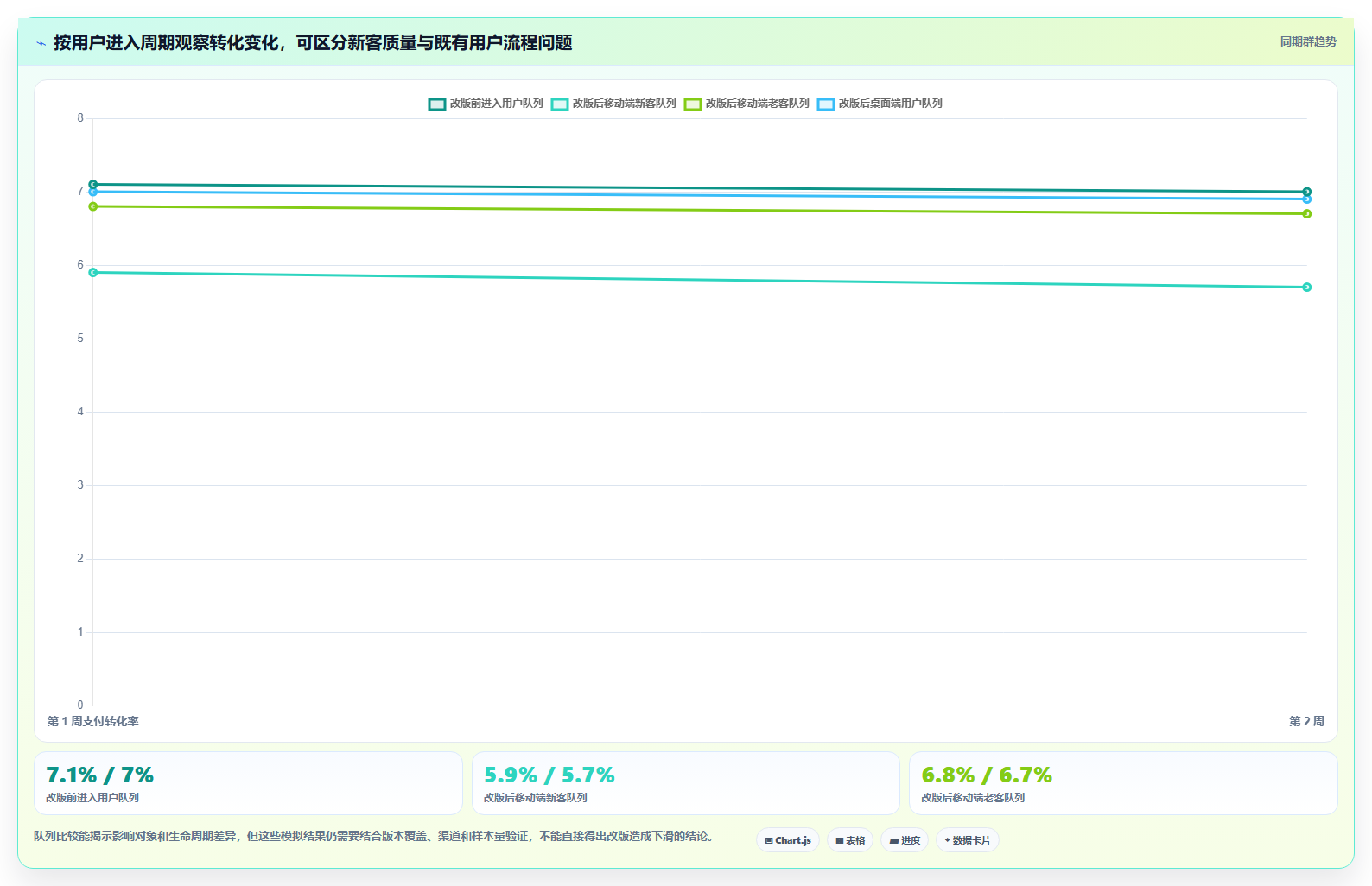The image size is (1372, 886).
Task: Click the 5.9% / 5.7% data card
Action: coord(686,783)
